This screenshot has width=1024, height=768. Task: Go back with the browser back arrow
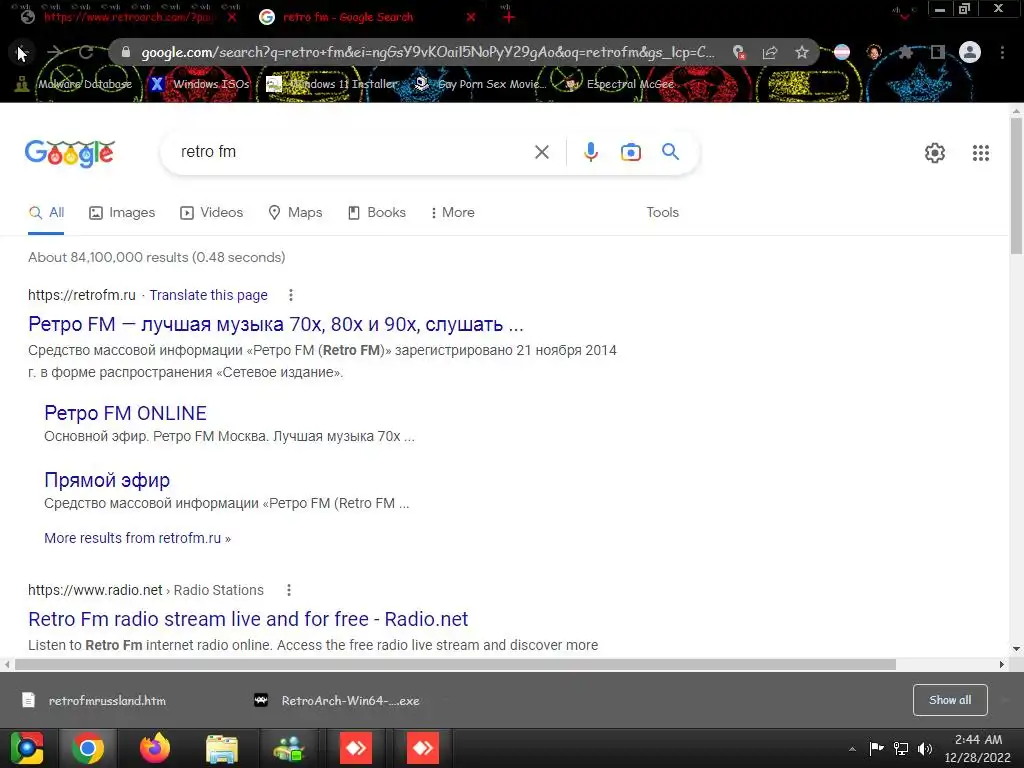(x=22, y=52)
